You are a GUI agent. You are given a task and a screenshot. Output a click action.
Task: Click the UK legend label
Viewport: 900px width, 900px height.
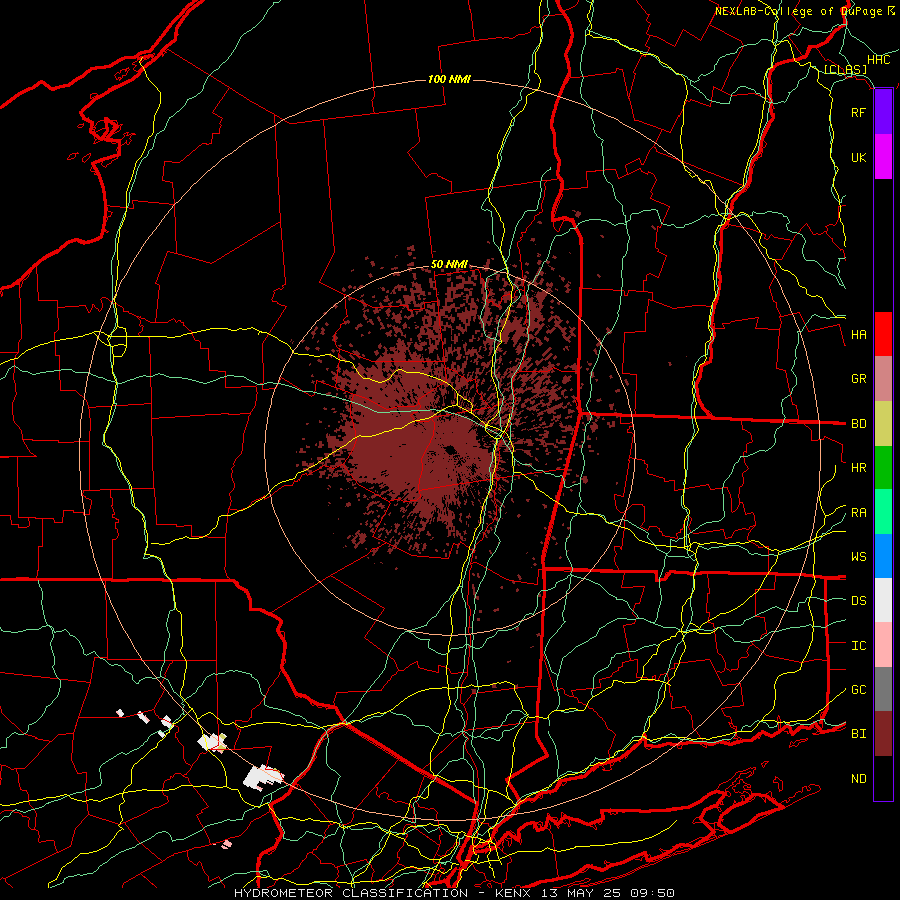pos(858,157)
